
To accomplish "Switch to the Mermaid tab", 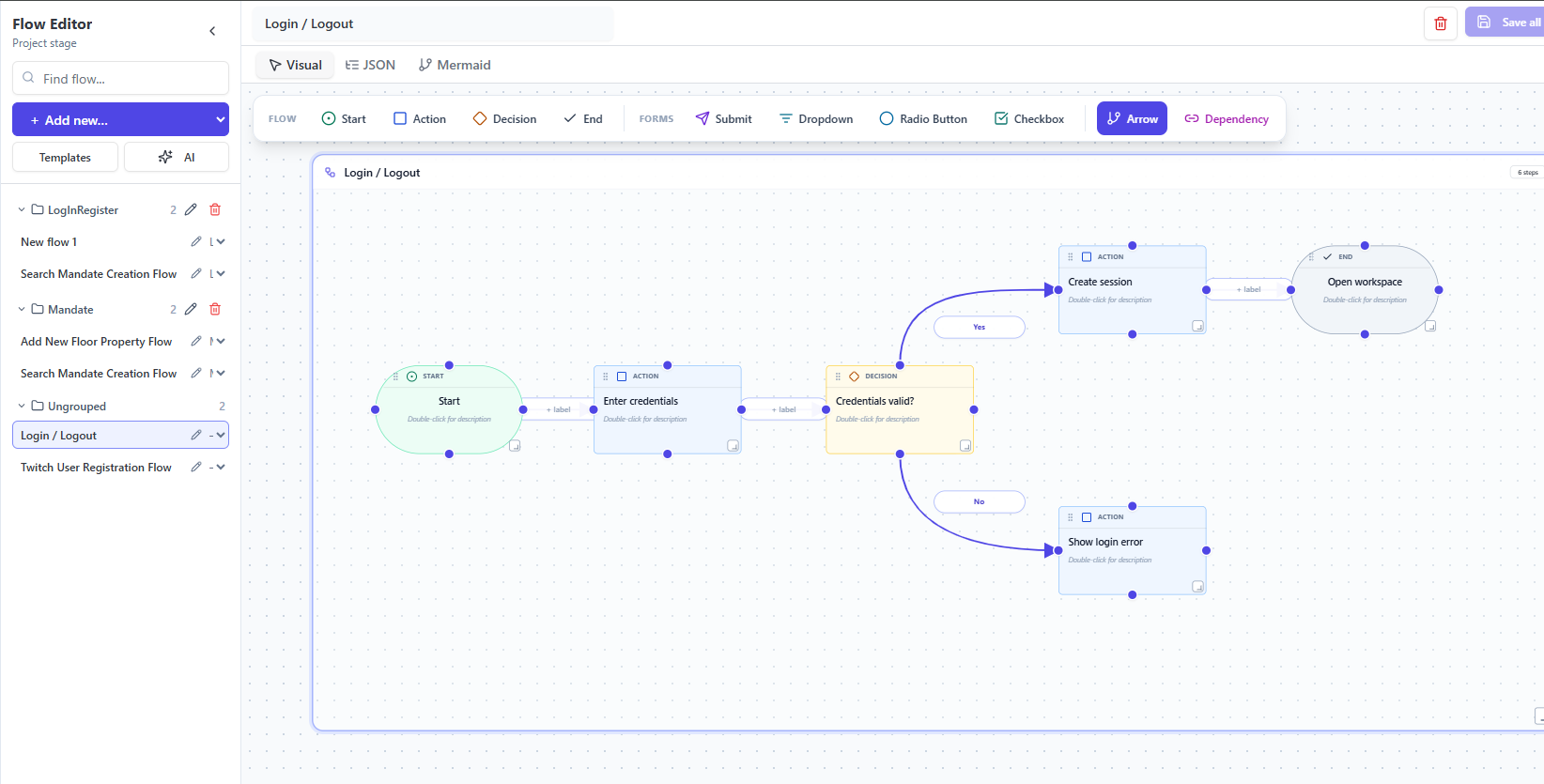I will pos(455,65).
